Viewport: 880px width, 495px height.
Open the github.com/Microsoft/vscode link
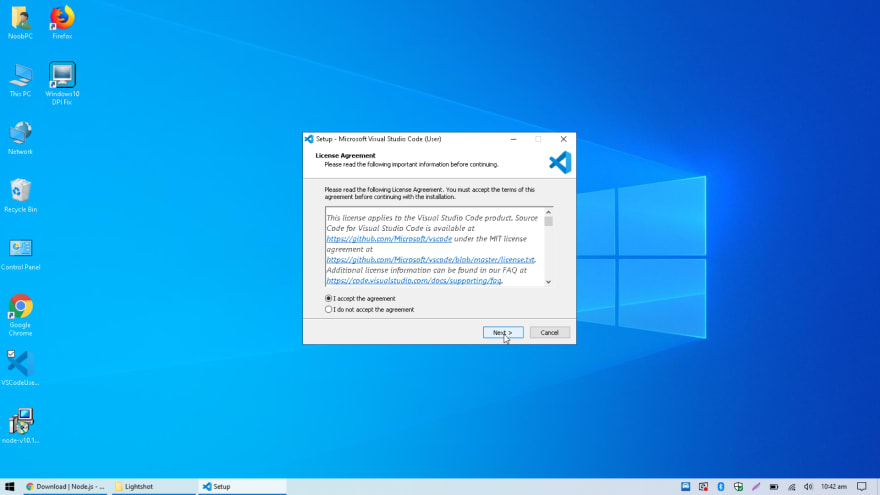389,239
